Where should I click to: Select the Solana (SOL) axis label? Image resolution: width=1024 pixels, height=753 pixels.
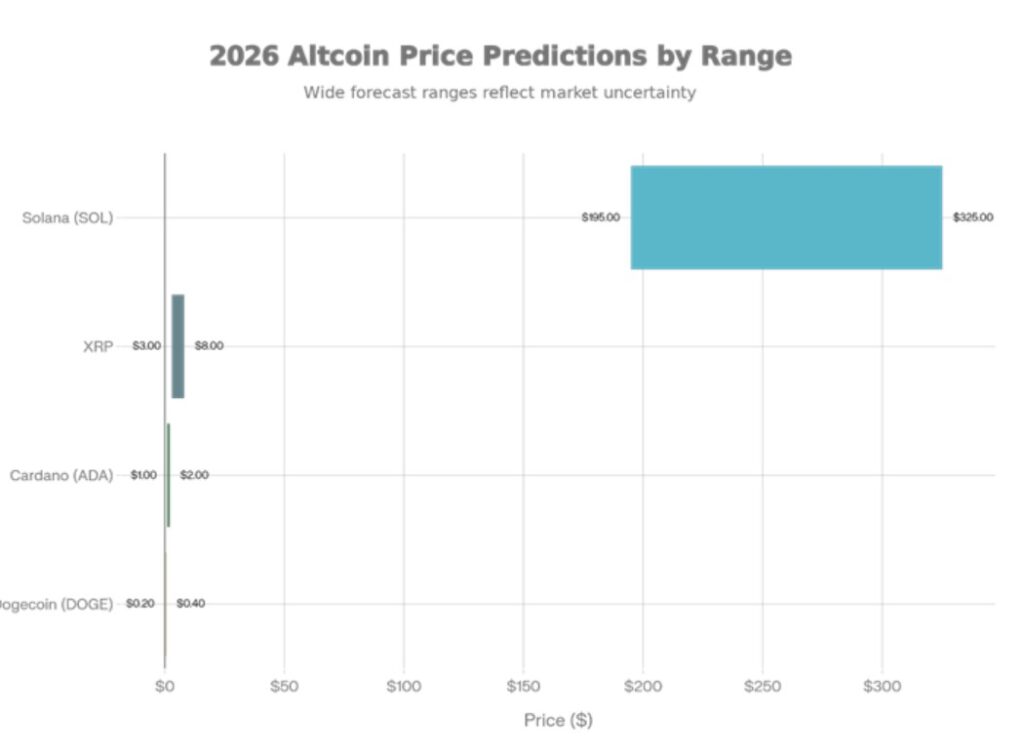click(68, 217)
